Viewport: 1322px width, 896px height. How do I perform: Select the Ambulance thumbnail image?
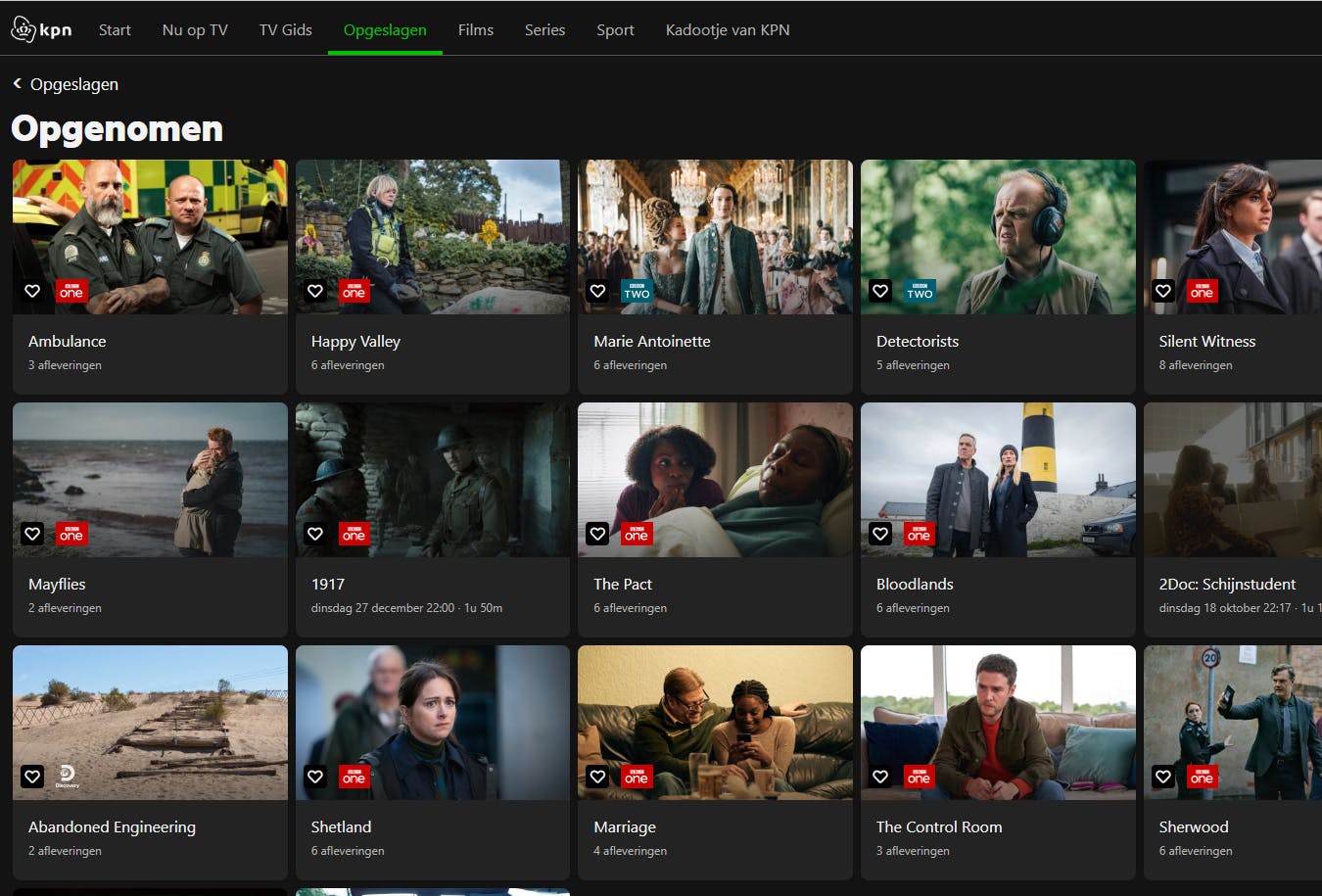click(150, 237)
